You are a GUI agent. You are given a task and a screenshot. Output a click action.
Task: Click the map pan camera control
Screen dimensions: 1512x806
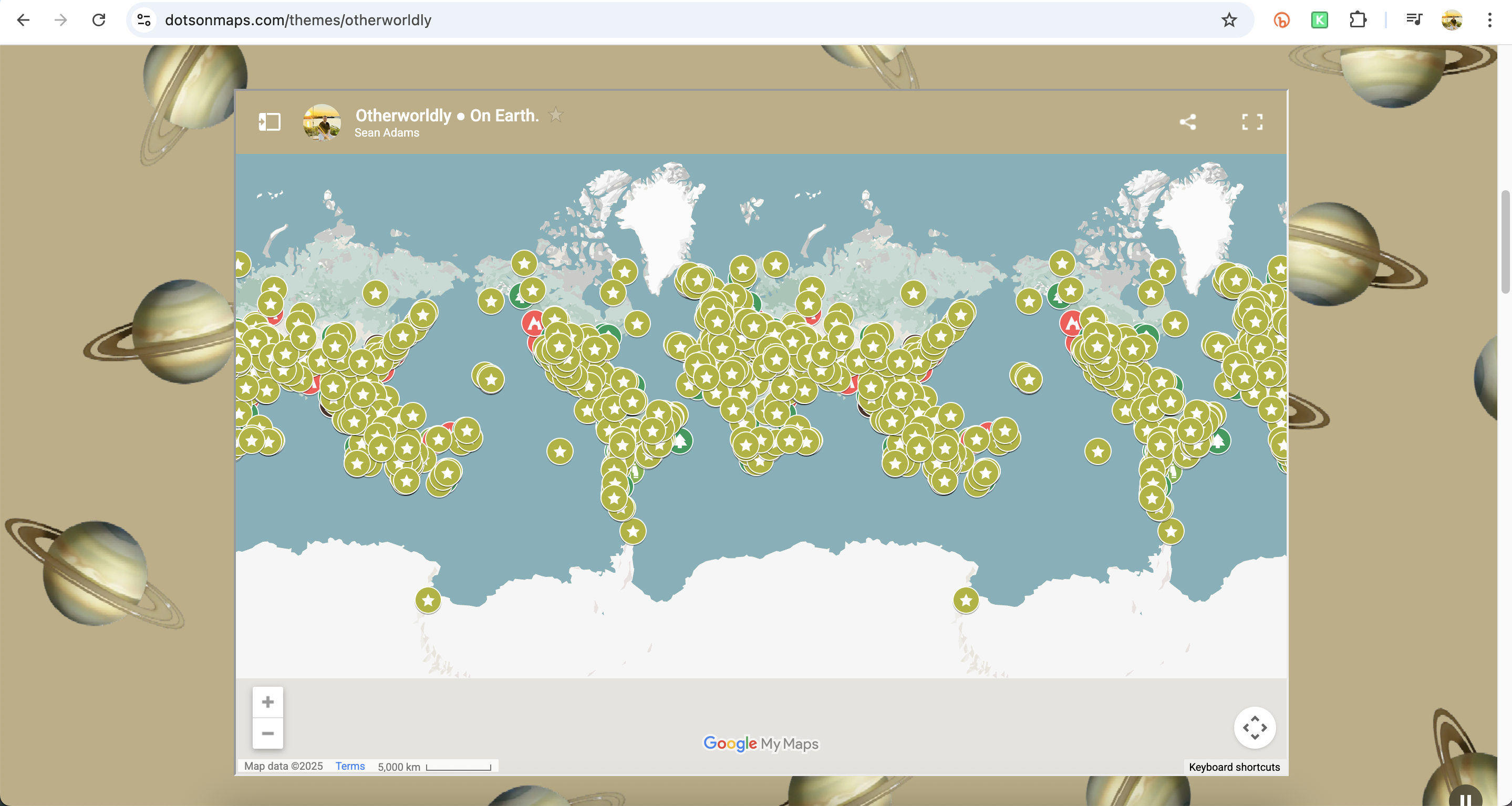click(x=1255, y=728)
